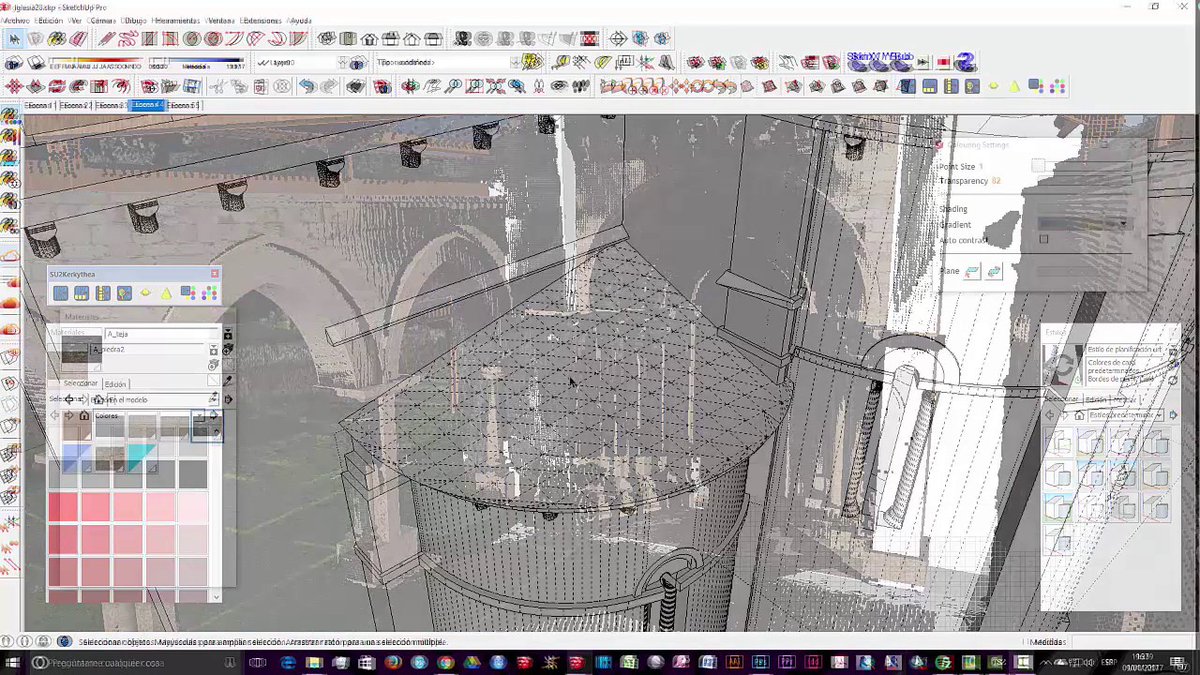Open the Extensiones menu

coord(262,20)
